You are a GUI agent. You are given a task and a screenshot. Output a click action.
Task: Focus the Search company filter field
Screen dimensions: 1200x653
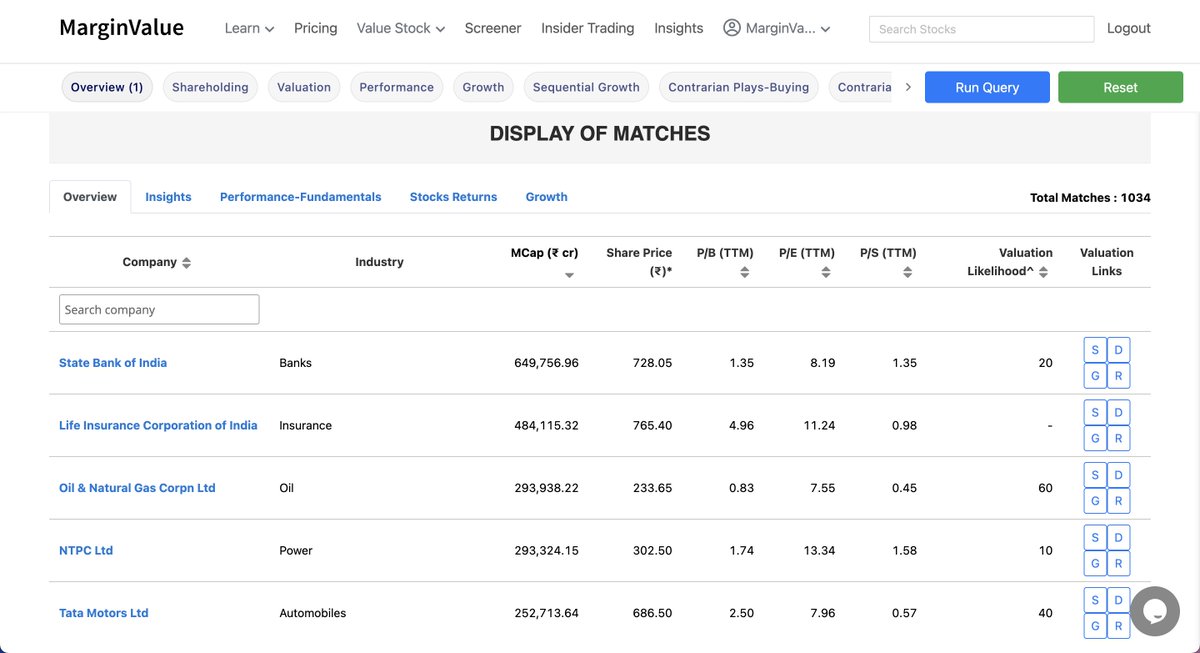coord(159,309)
